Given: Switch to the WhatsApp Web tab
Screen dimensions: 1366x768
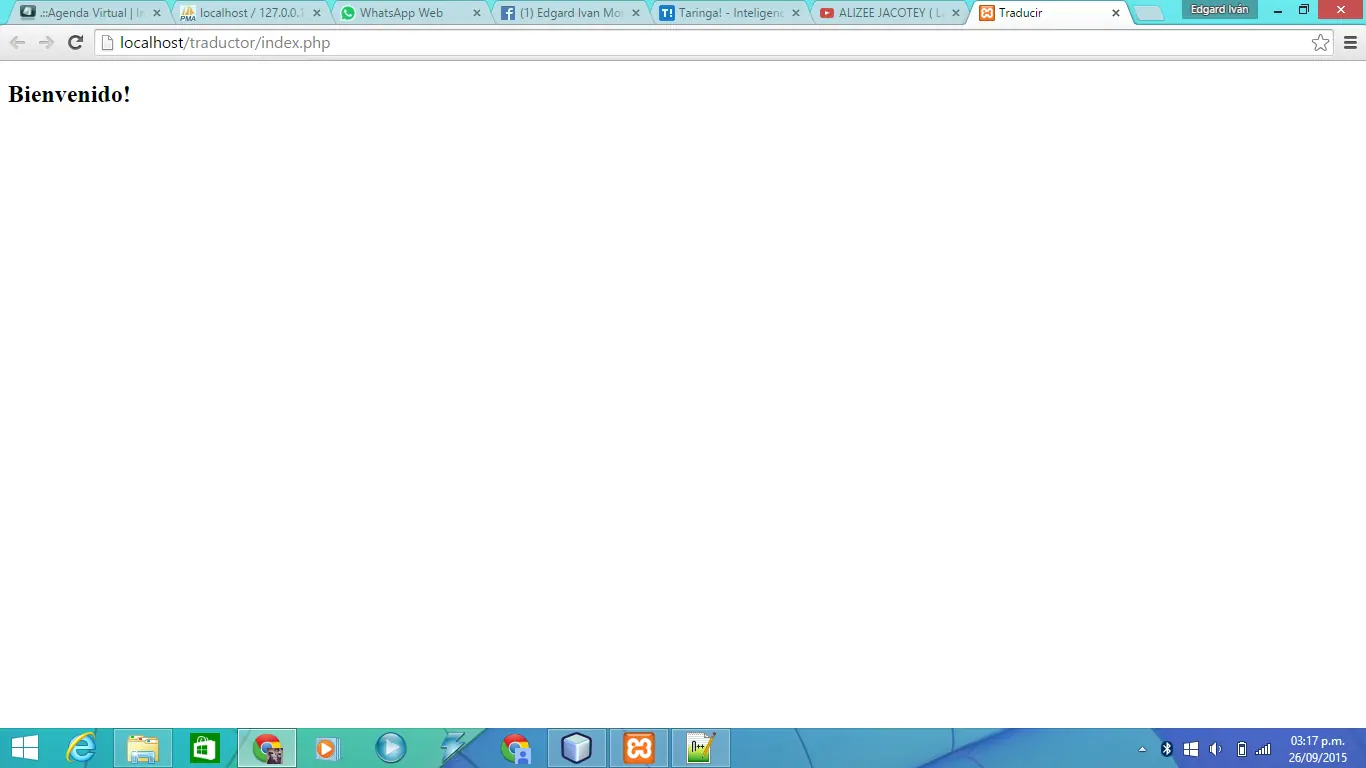Looking at the screenshot, I should [409, 13].
